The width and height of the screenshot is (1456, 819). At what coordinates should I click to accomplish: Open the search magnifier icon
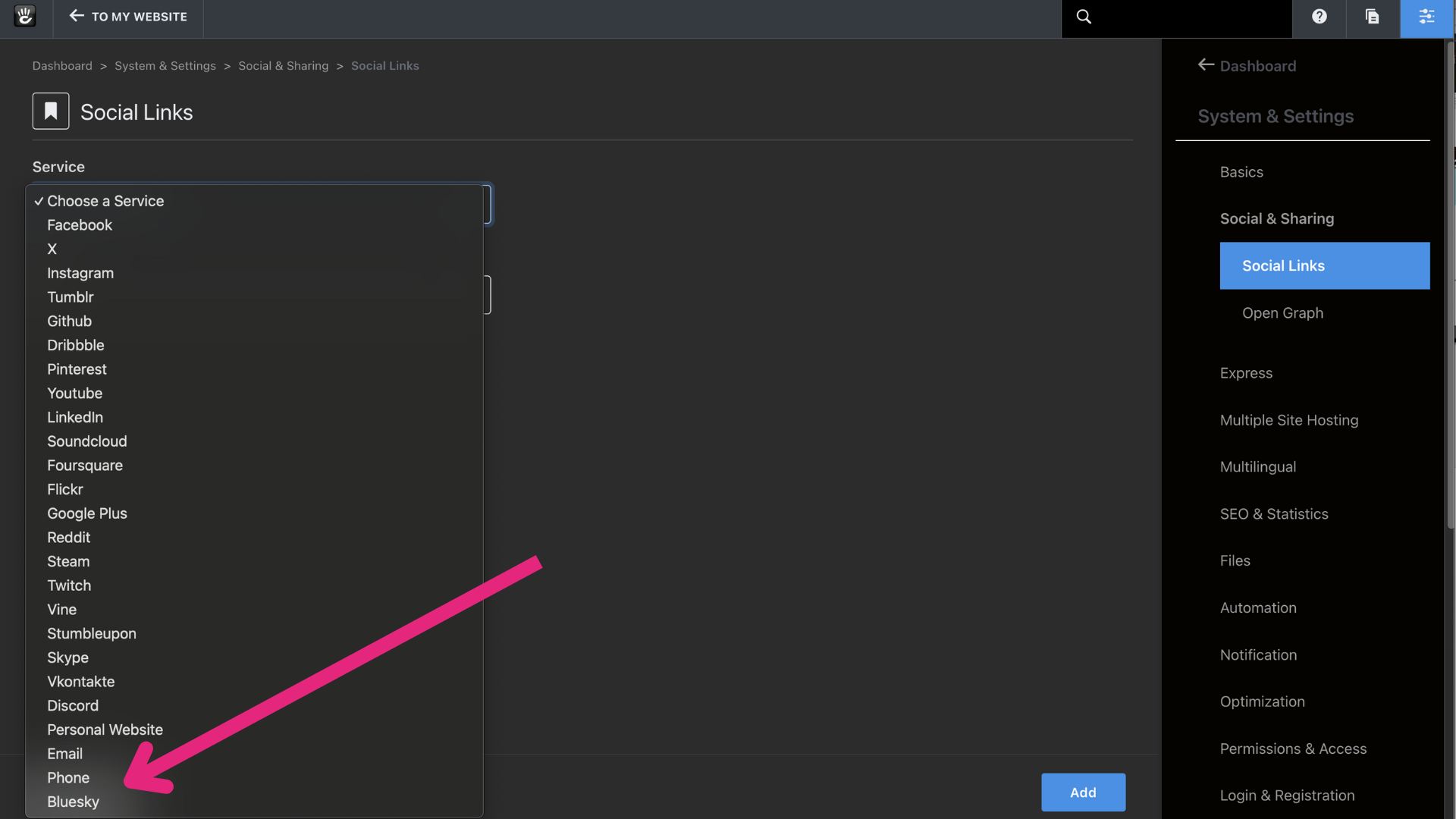point(1084,17)
